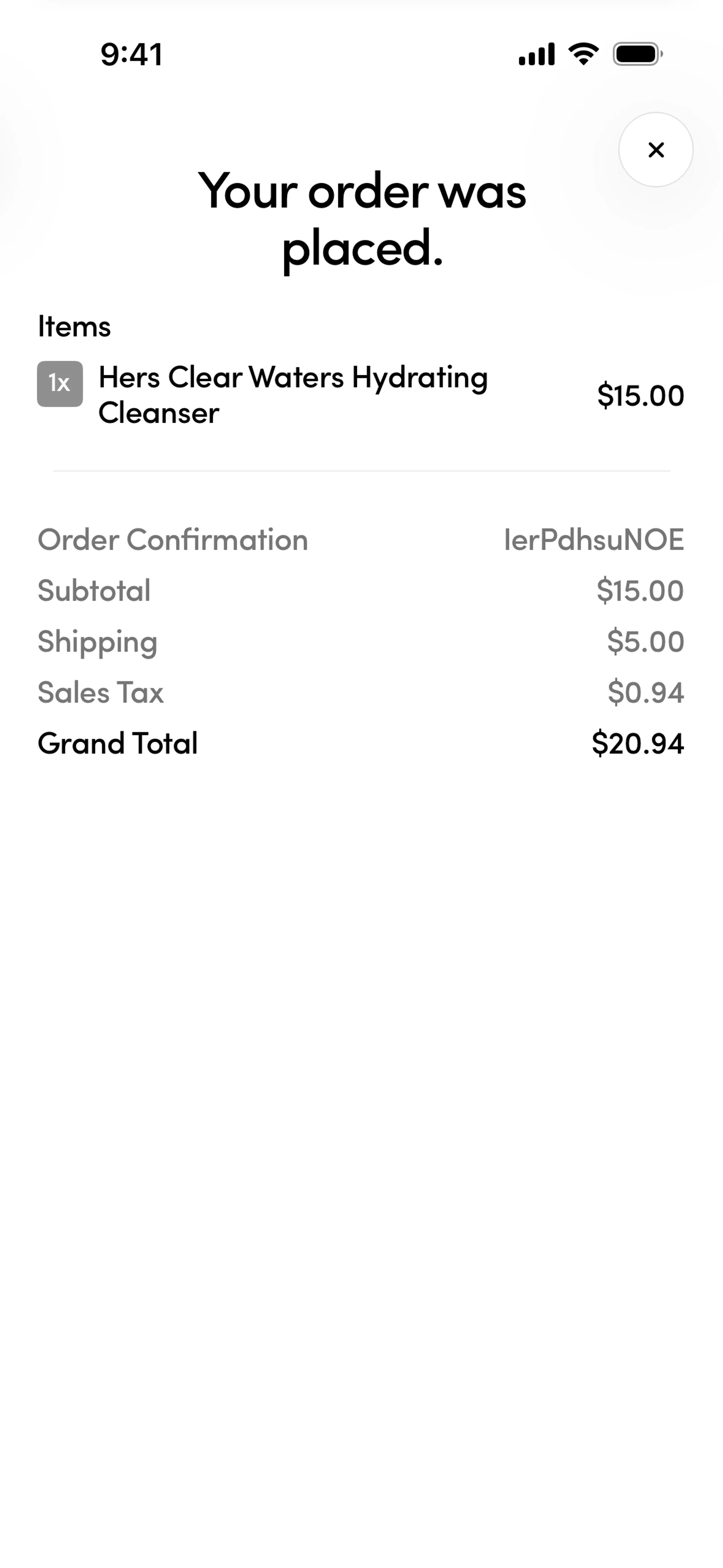Open Hers Clear Waters Hydrating Cleanser item
This screenshot has width=723, height=1568.
point(293,394)
